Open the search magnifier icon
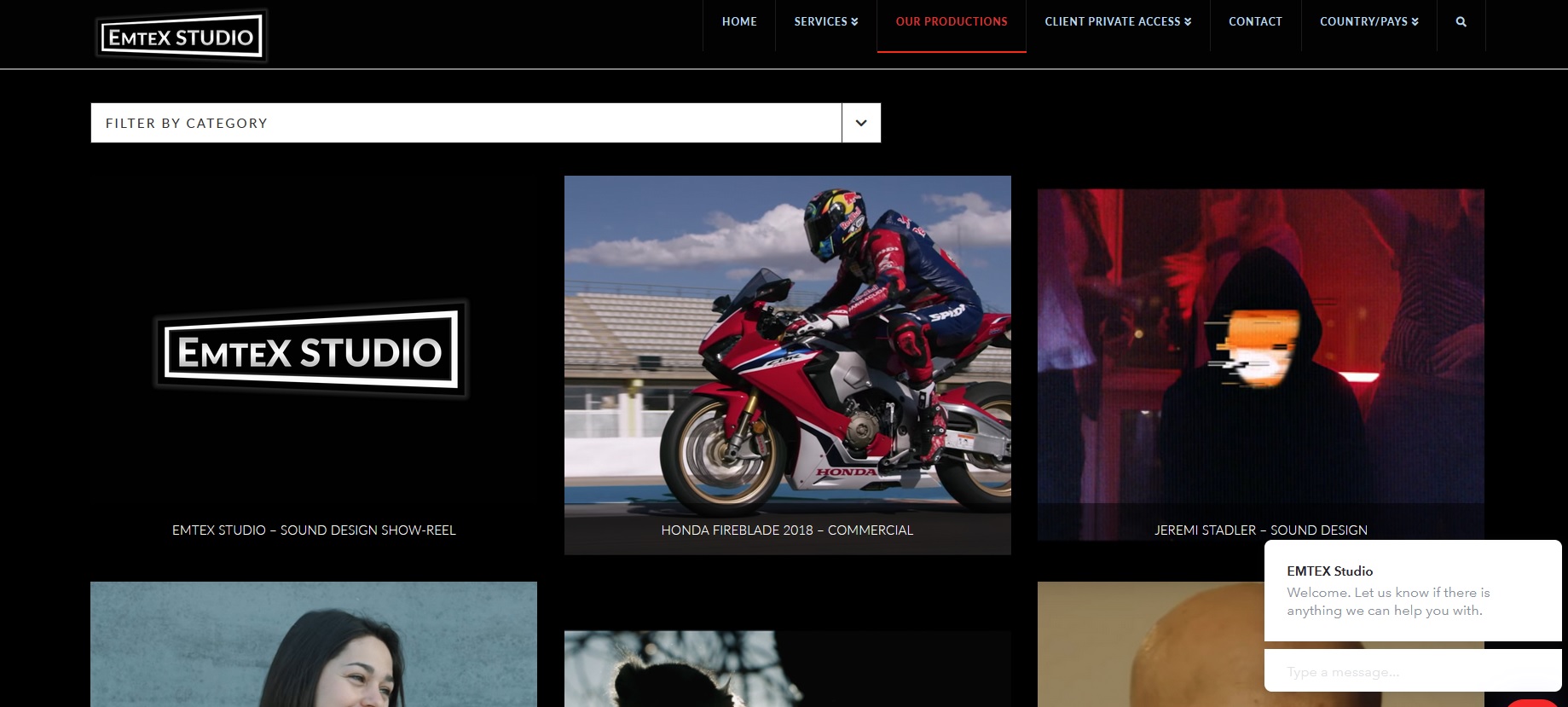Image resolution: width=1568 pixels, height=707 pixels. tap(1461, 22)
